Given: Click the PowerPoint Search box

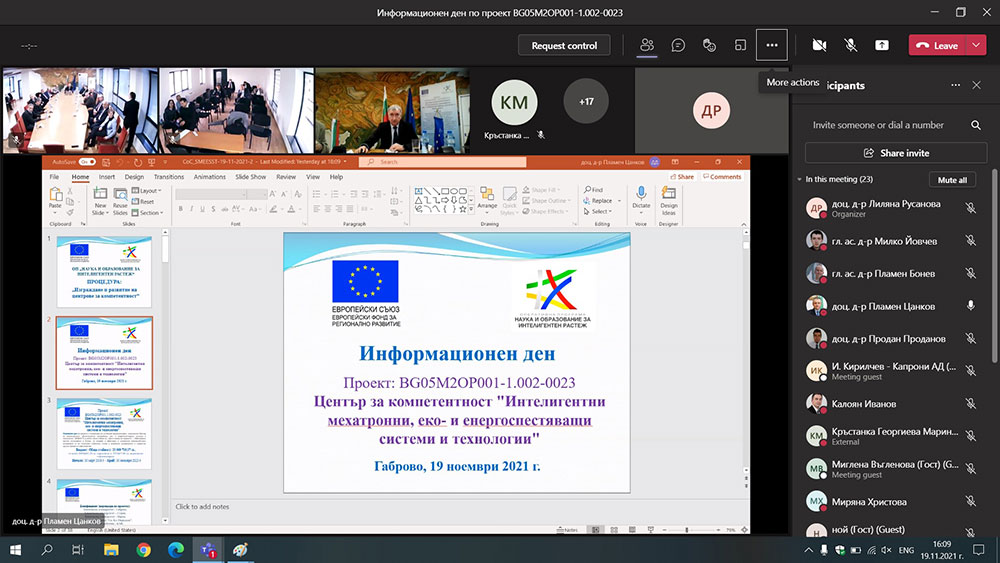Looking at the screenshot, I should tap(443, 162).
